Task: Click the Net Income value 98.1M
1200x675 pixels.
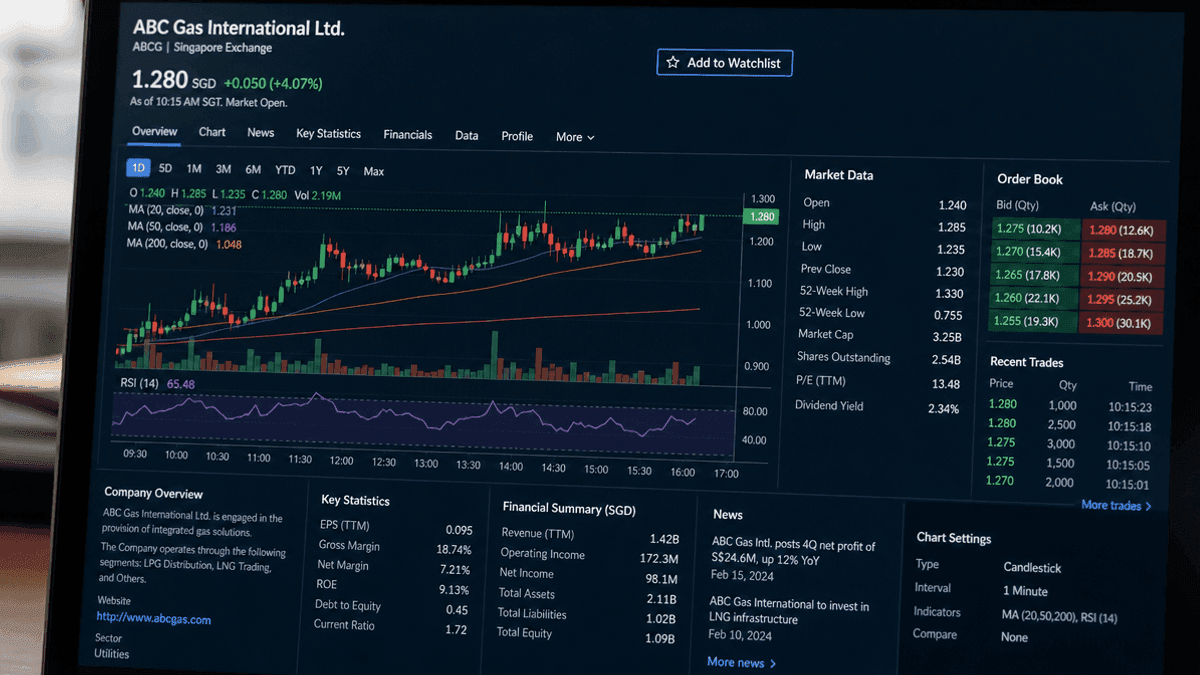Action: [x=662, y=578]
